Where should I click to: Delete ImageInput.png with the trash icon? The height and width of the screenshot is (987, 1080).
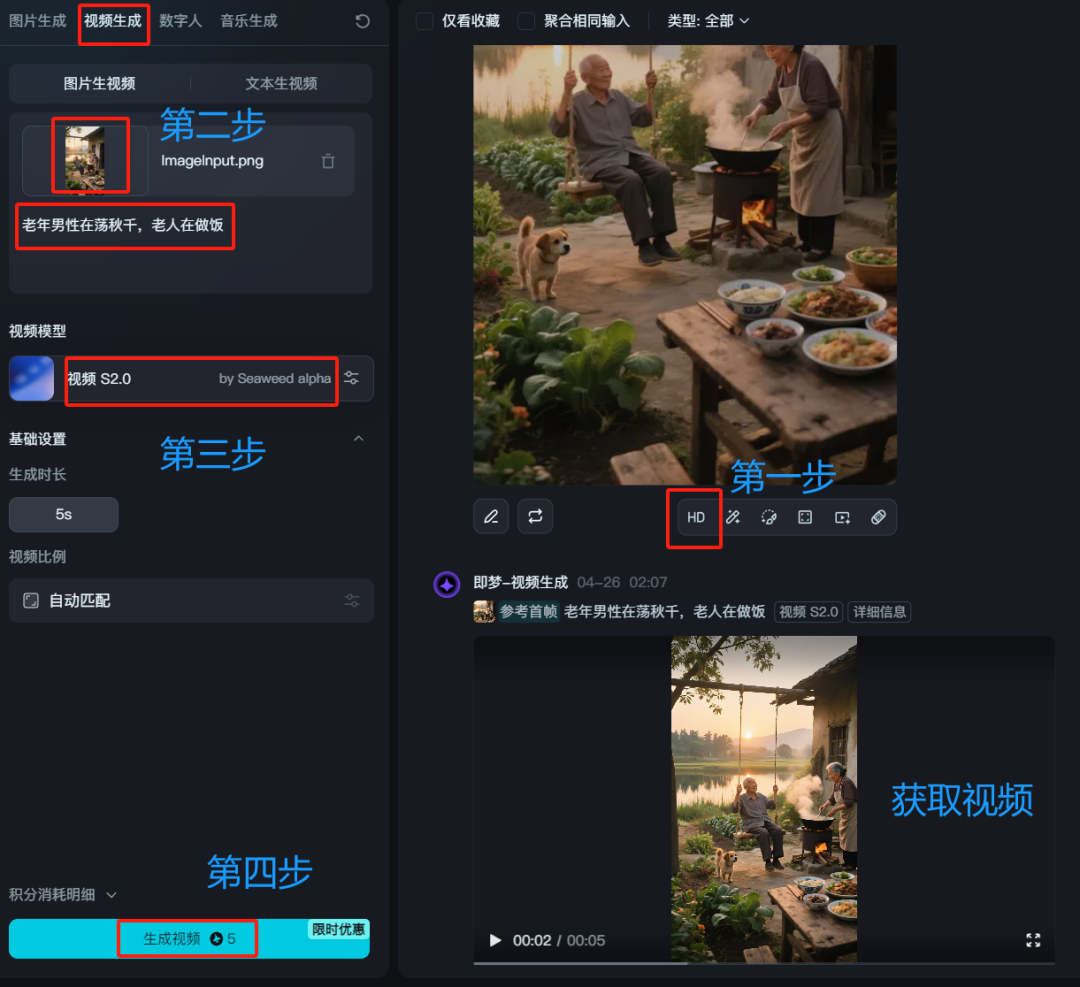328,161
